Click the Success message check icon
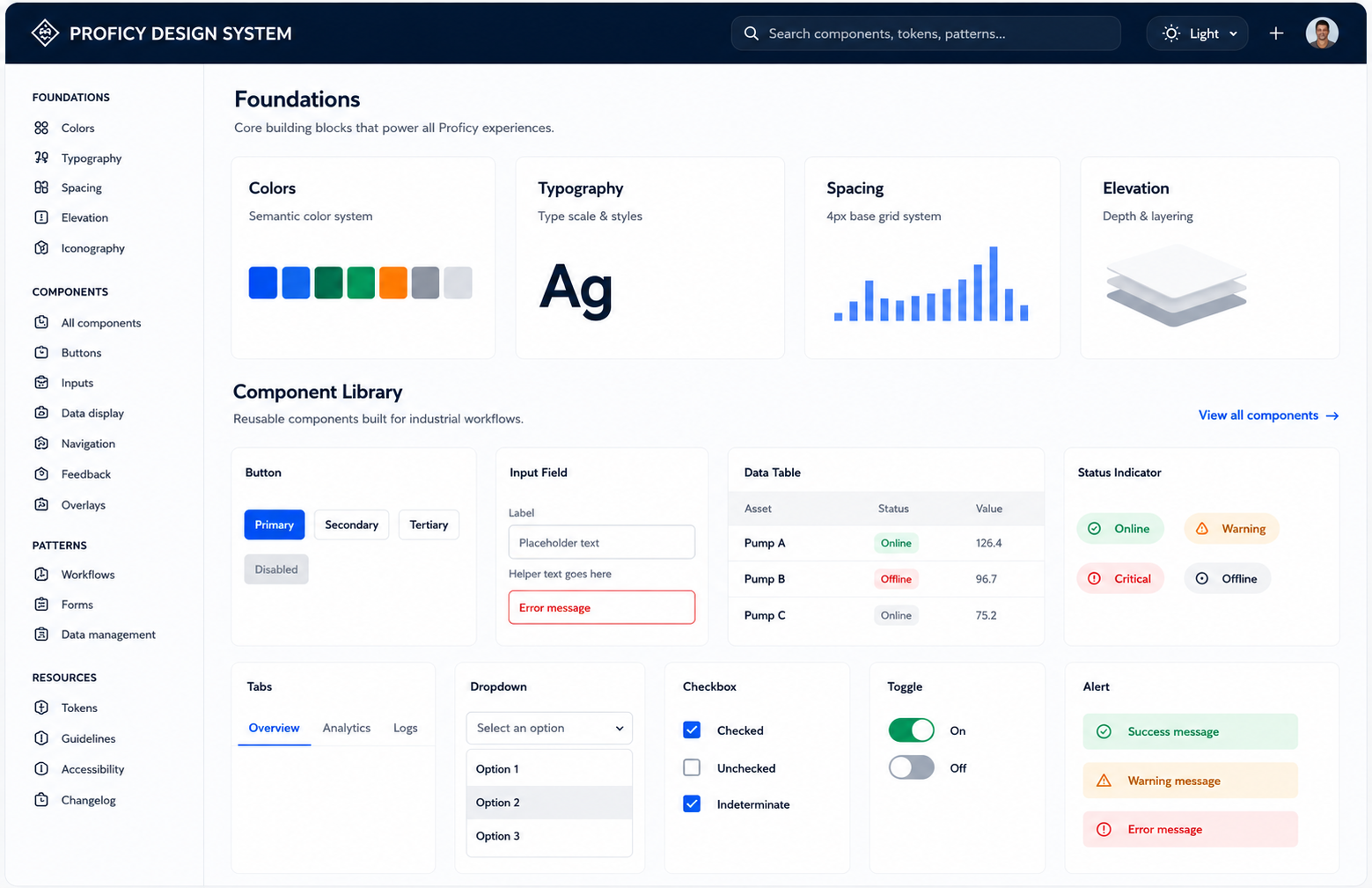The width and height of the screenshot is (1372, 888). pos(1104,731)
